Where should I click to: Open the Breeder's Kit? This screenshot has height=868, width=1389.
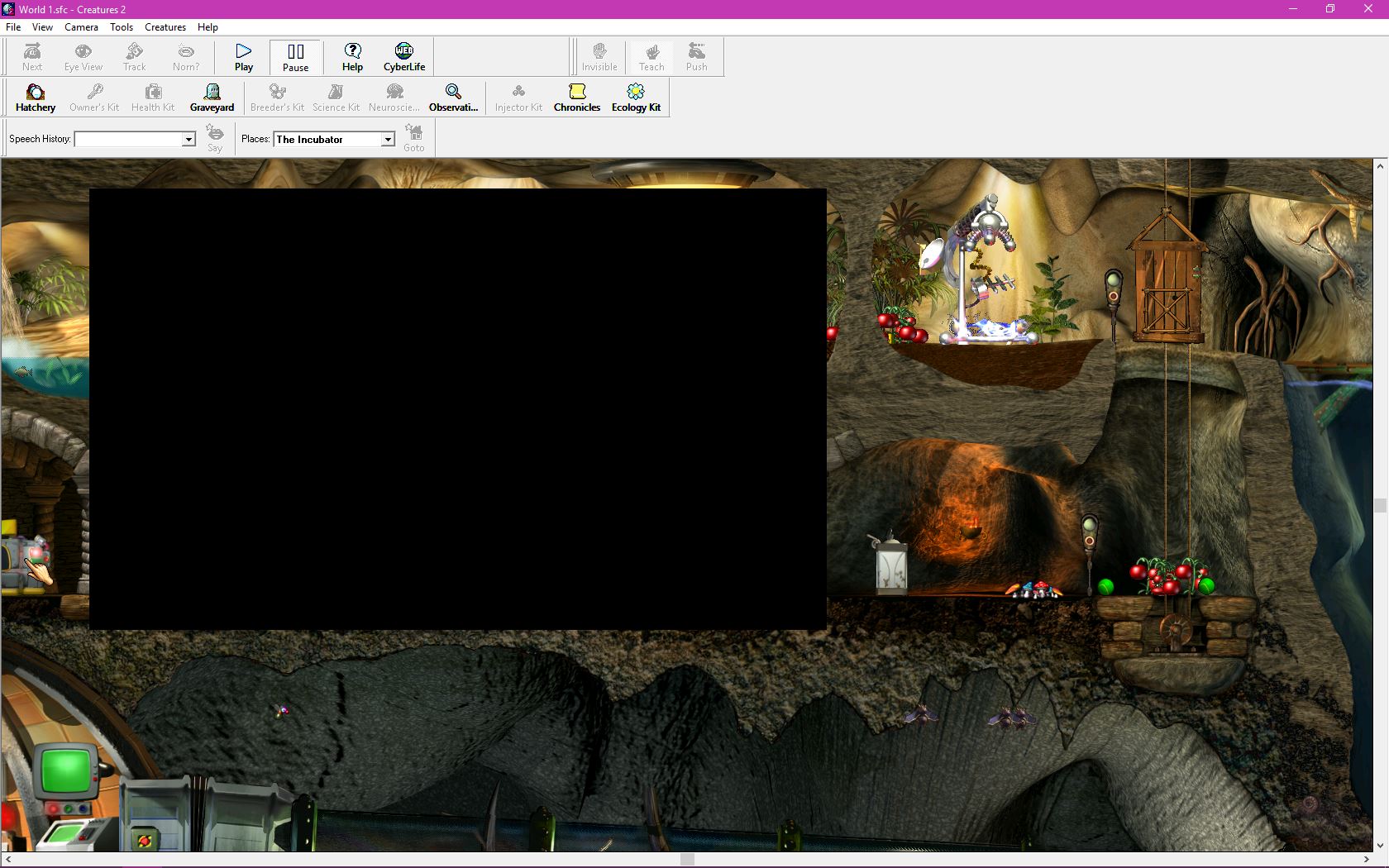click(x=277, y=98)
